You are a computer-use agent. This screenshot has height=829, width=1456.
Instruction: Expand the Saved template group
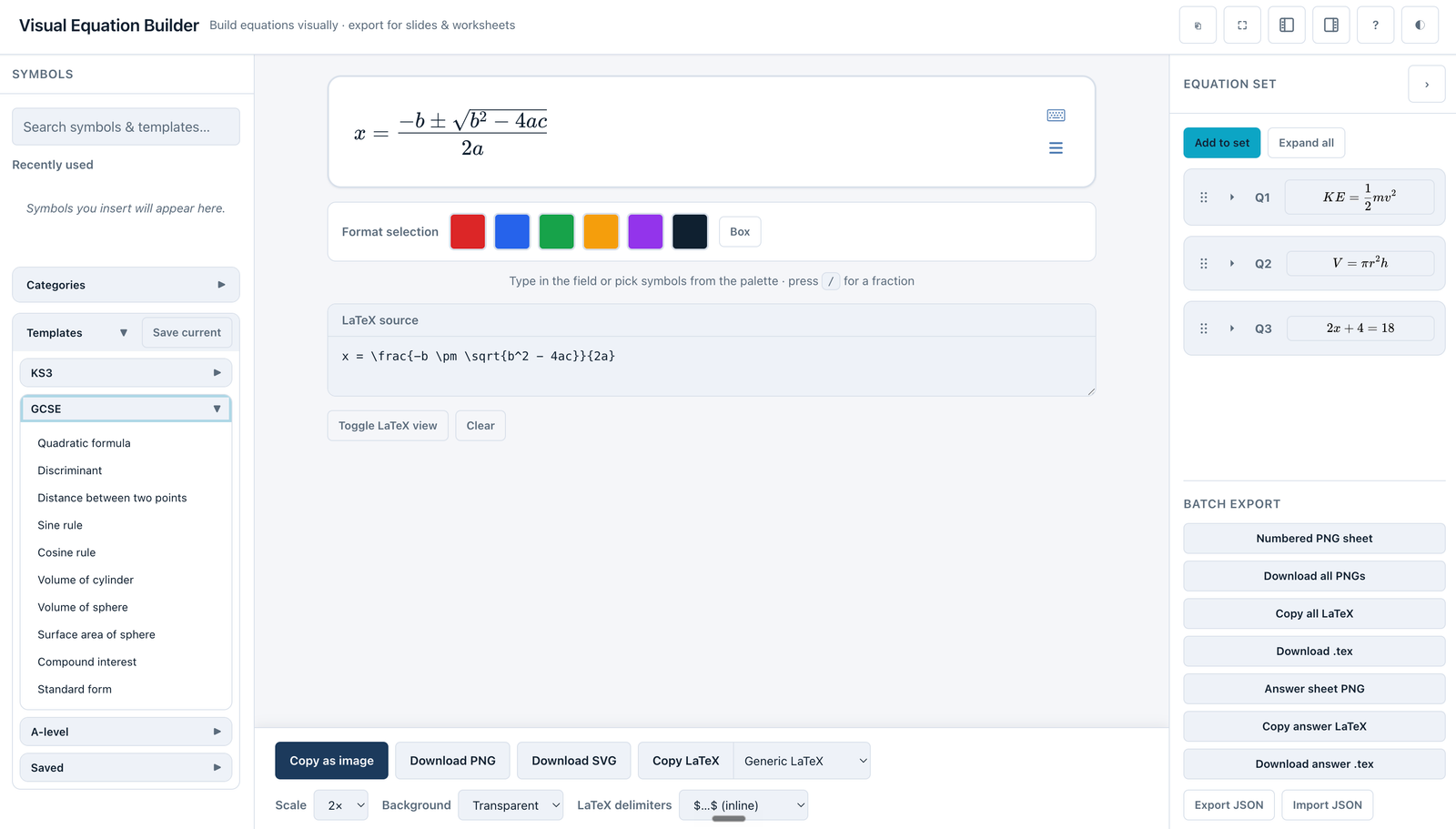126,768
